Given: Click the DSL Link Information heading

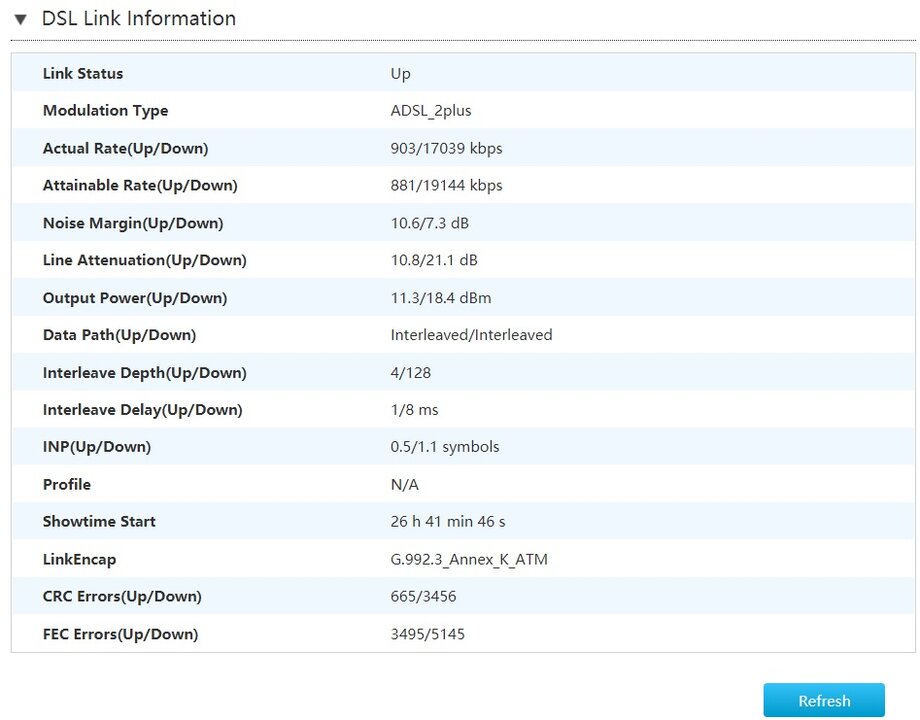Looking at the screenshot, I should tap(138, 19).
